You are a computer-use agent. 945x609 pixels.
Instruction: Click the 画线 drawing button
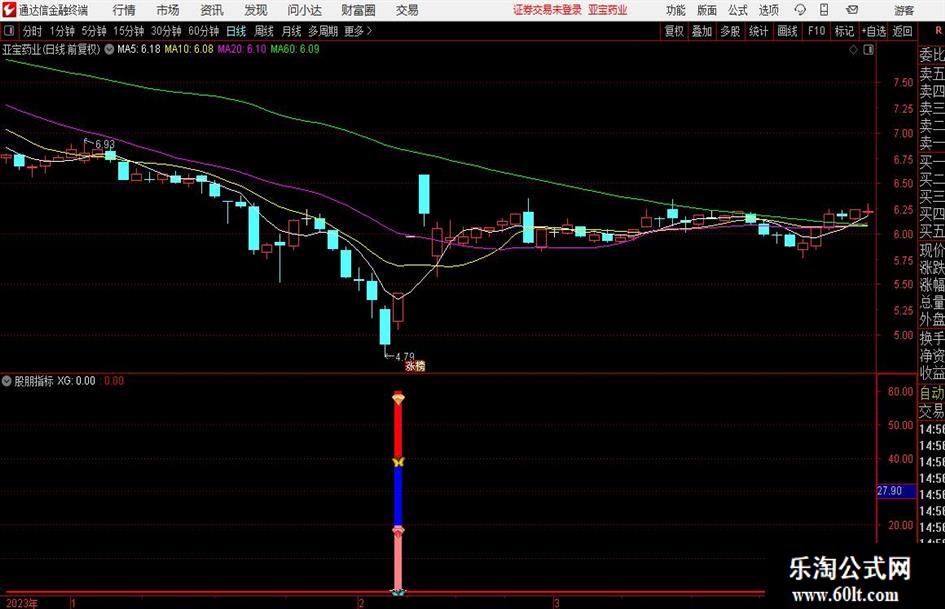[788, 31]
